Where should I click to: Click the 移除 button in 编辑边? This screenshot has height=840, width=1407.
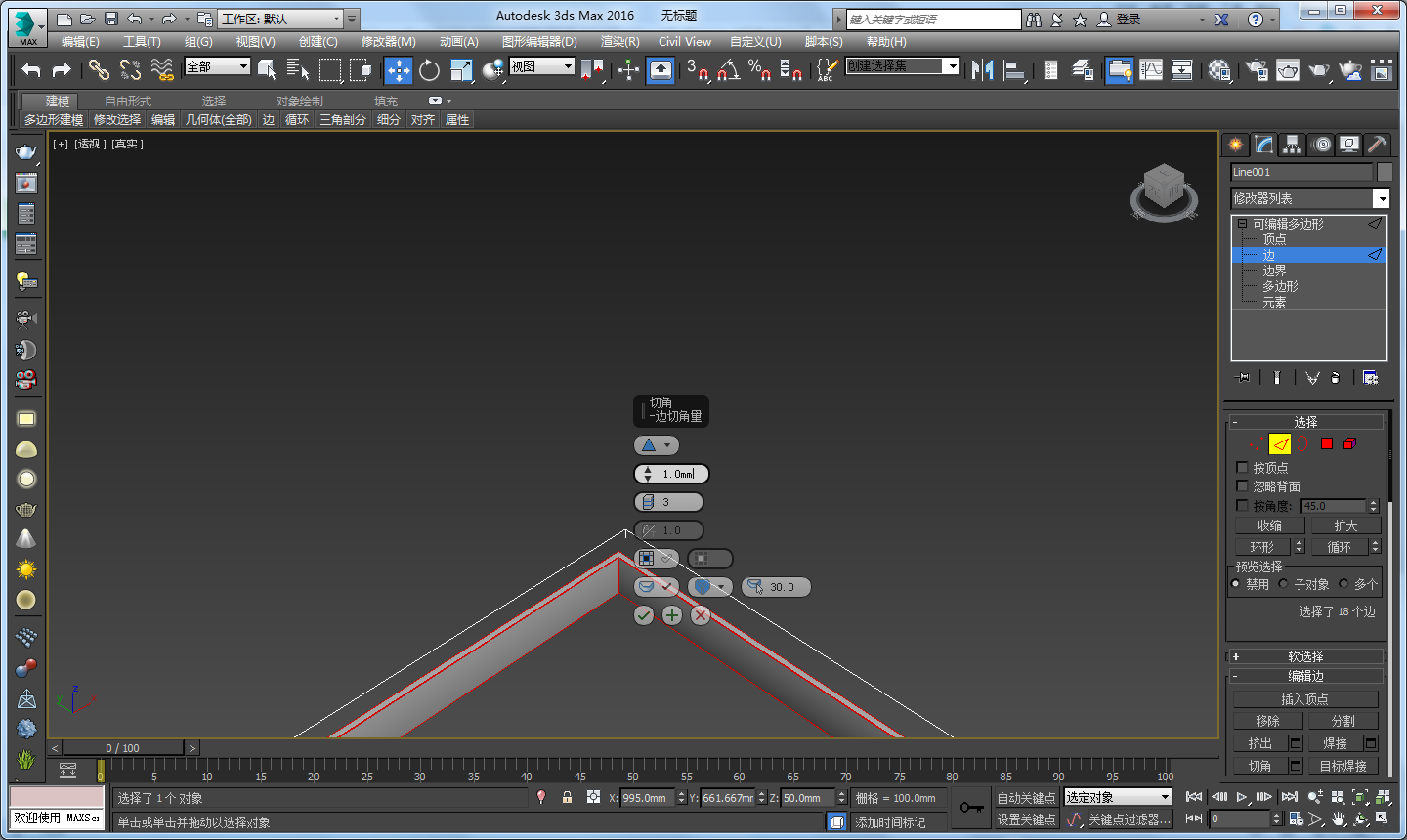click(x=1267, y=721)
